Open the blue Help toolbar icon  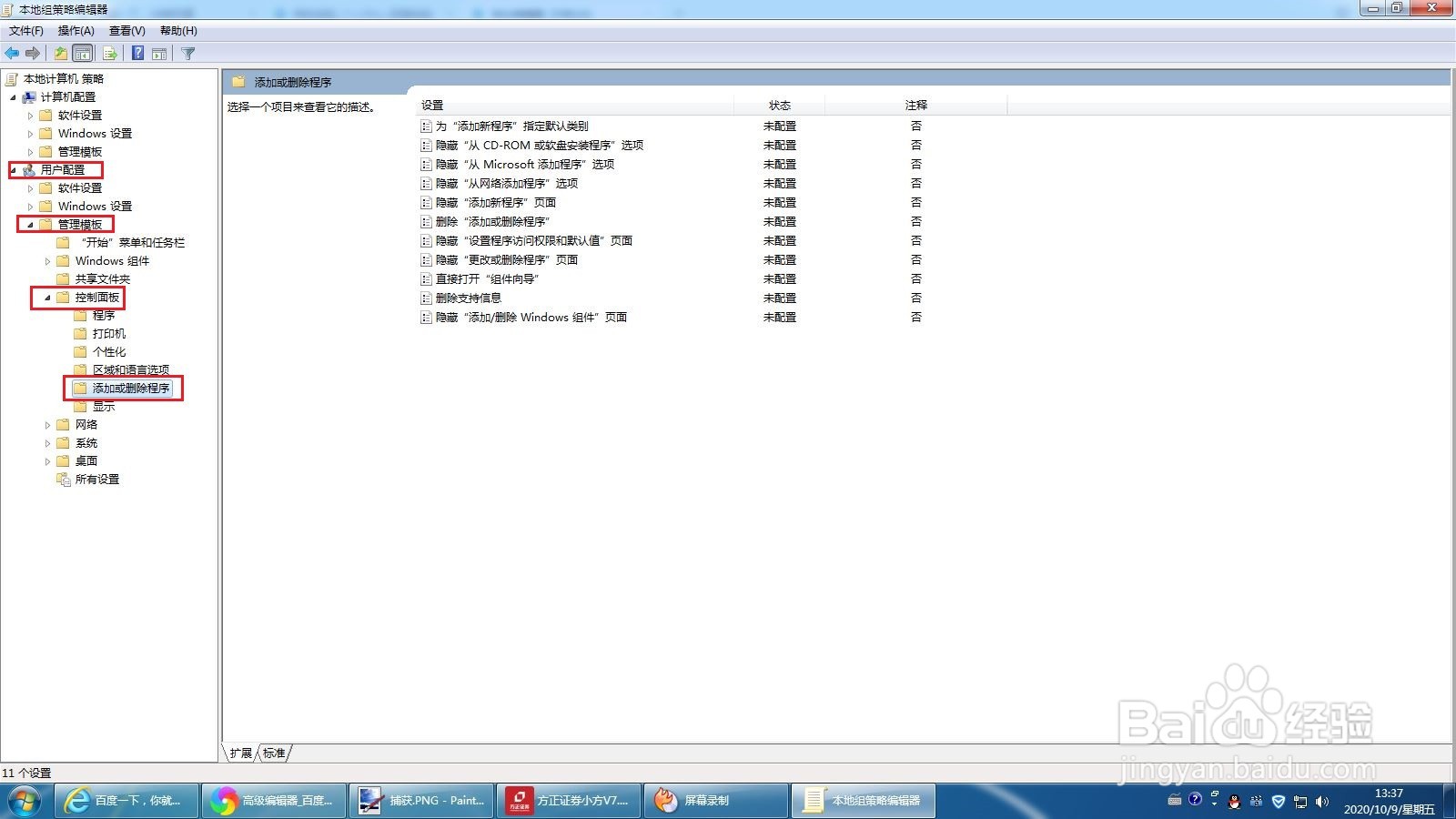[x=137, y=54]
